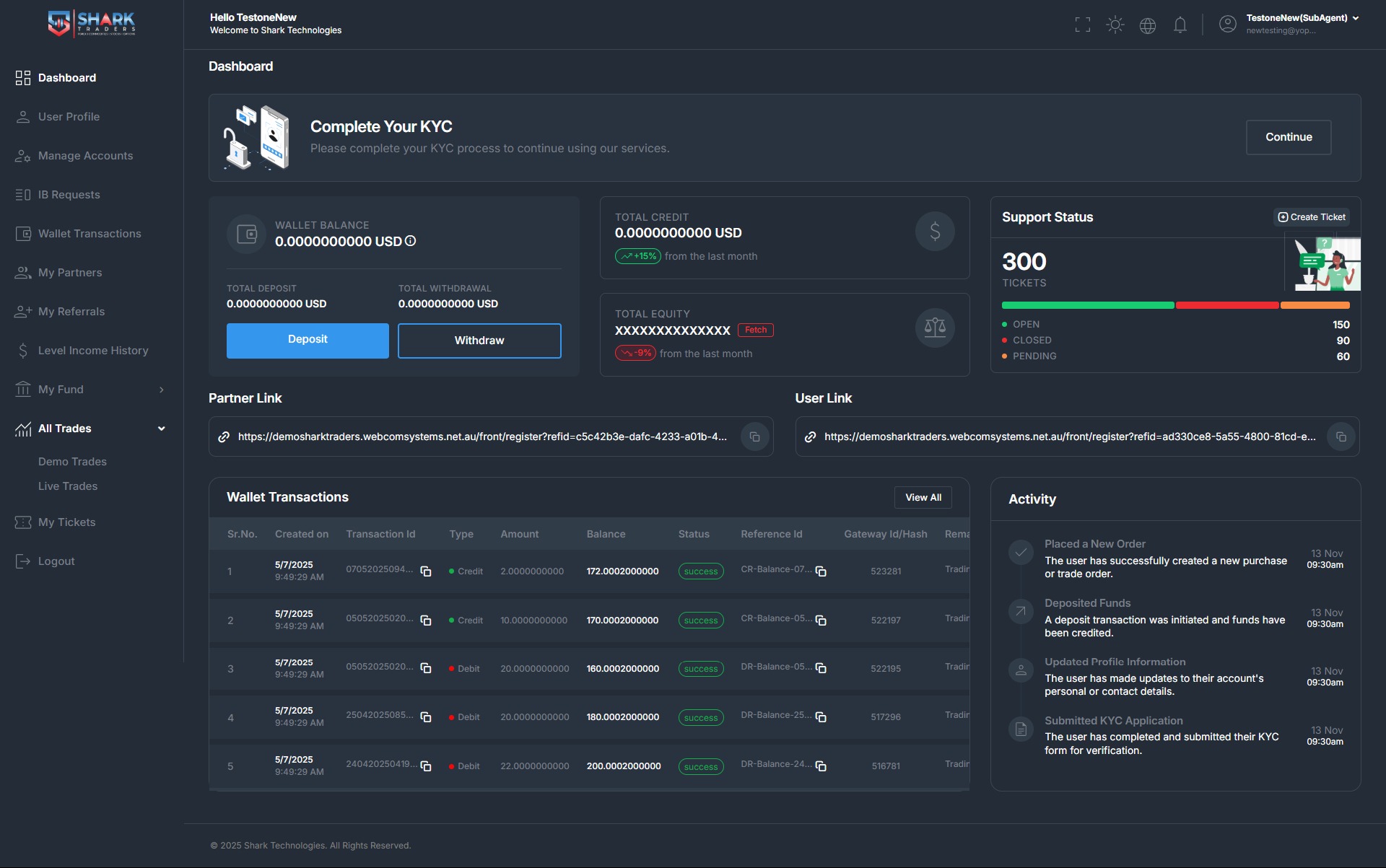1386x868 pixels.
Task: Expand the My Fund submenu chevron
Action: click(162, 390)
